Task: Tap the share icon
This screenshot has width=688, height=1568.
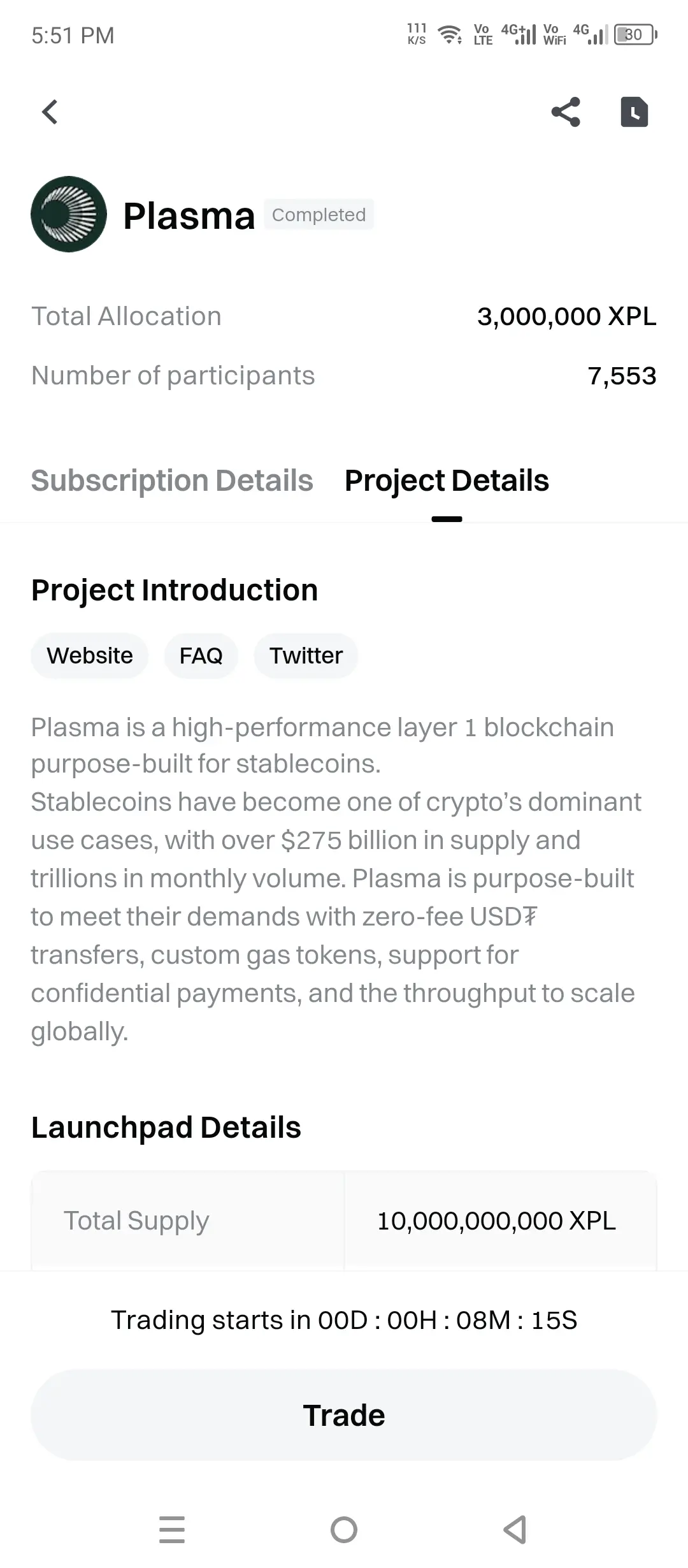Action: coord(566,112)
